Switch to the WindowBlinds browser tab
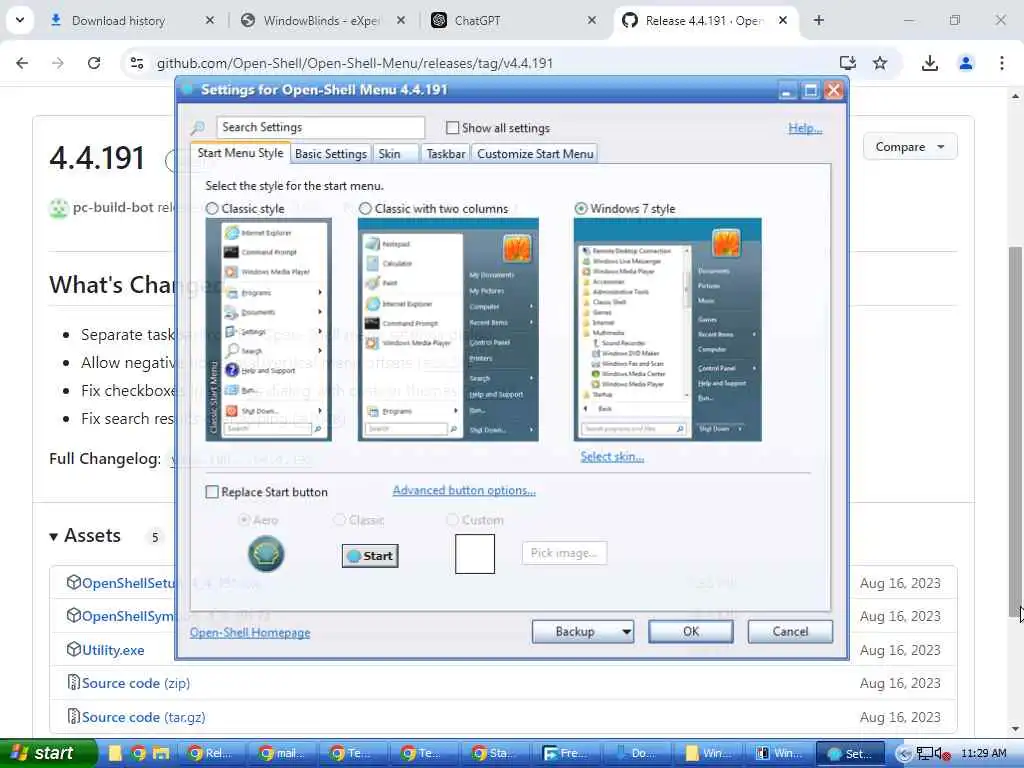Image resolution: width=1024 pixels, height=768 pixels. (321, 21)
